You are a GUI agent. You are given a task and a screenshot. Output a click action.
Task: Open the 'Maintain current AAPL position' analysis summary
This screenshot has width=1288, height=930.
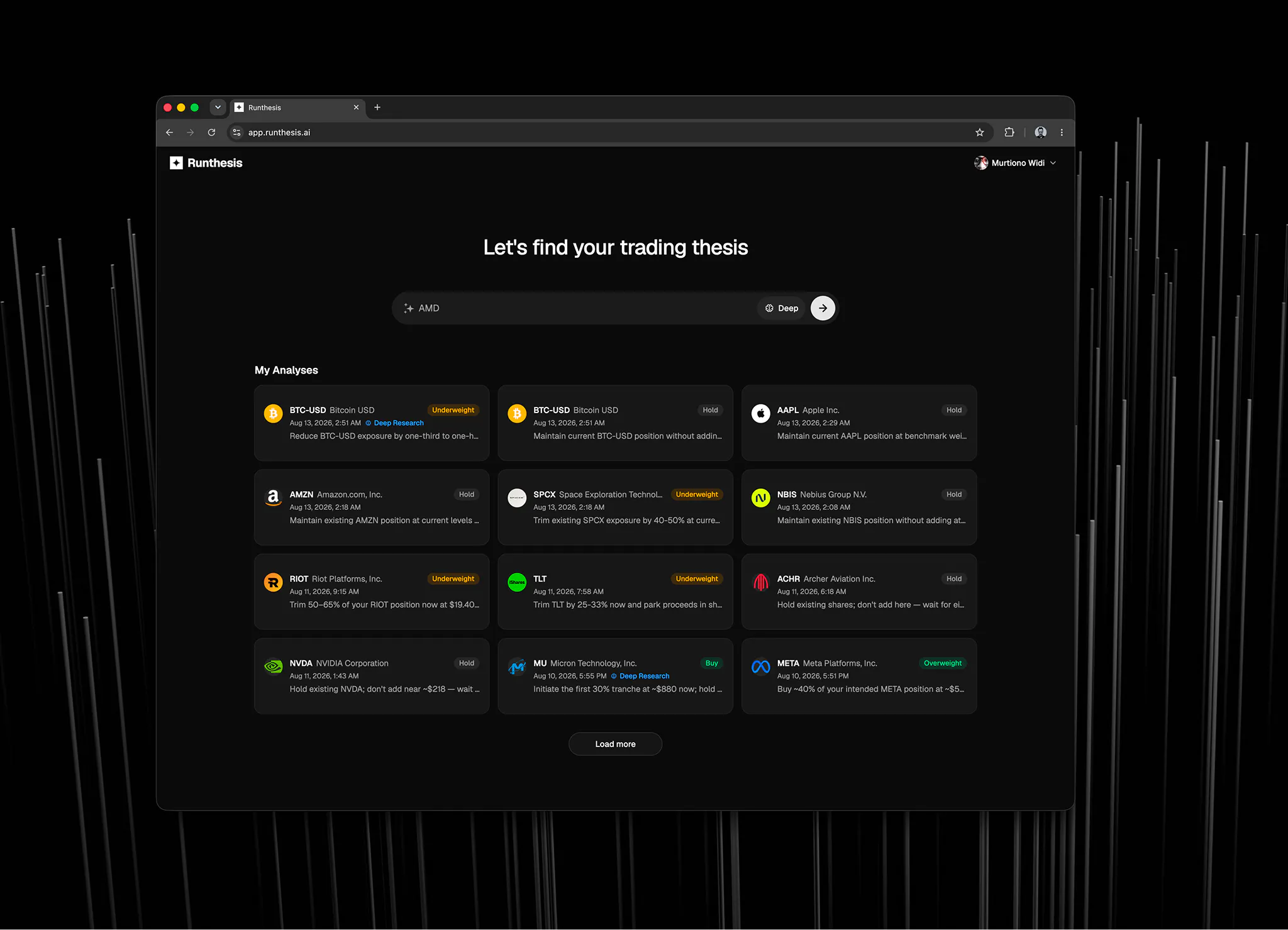coord(872,436)
